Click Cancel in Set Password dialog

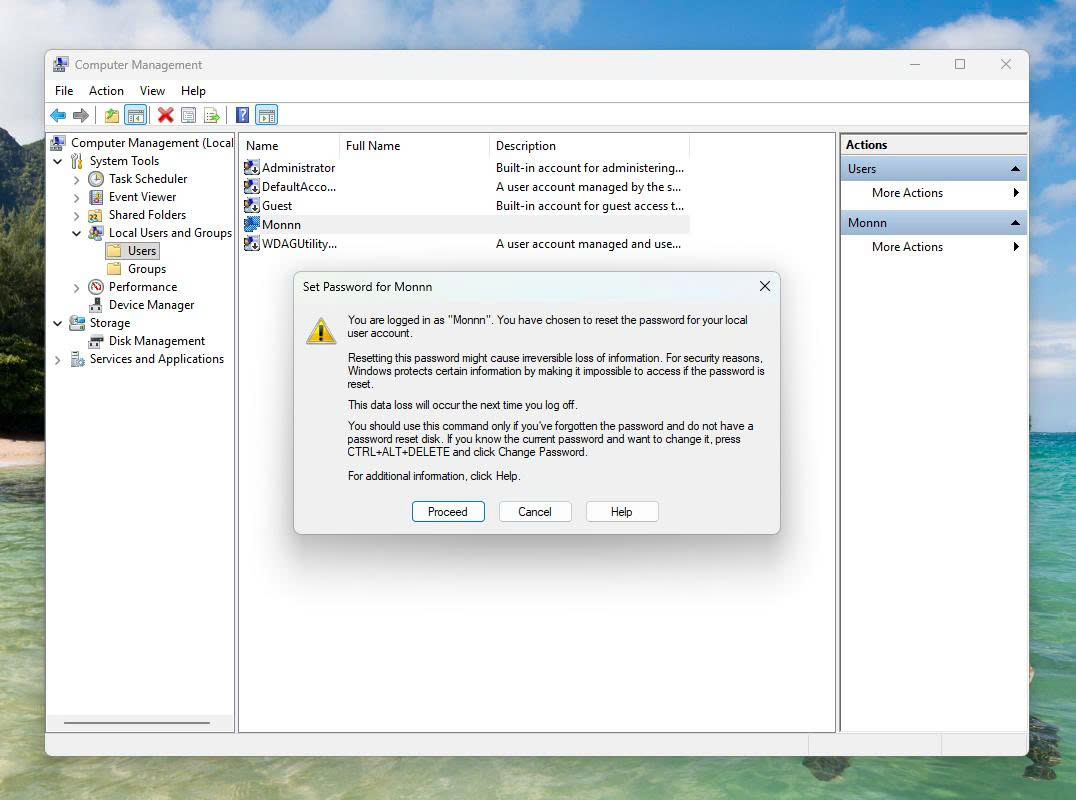click(x=535, y=512)
